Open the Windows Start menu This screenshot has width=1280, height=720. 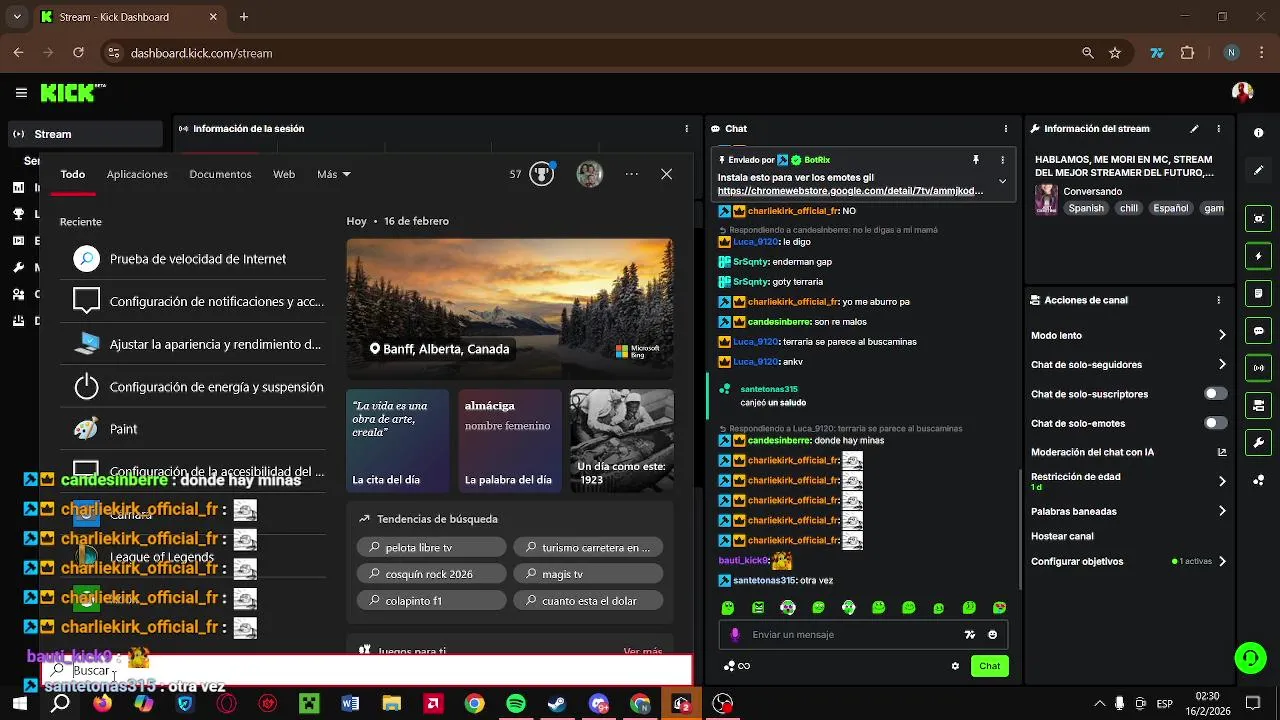click(19, 704)
